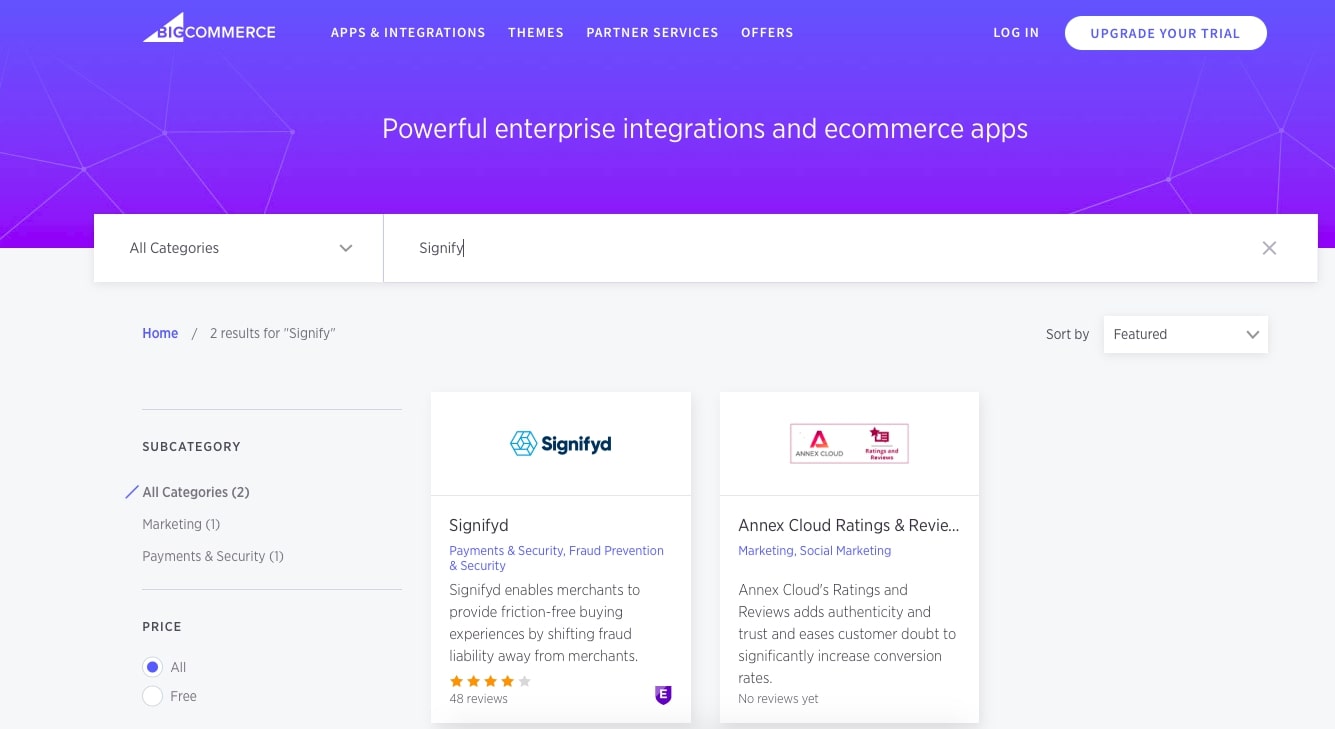Expand the Sort by Featured dropdown
Viewport: 1335px width, 729px height.
point(1185,335)
